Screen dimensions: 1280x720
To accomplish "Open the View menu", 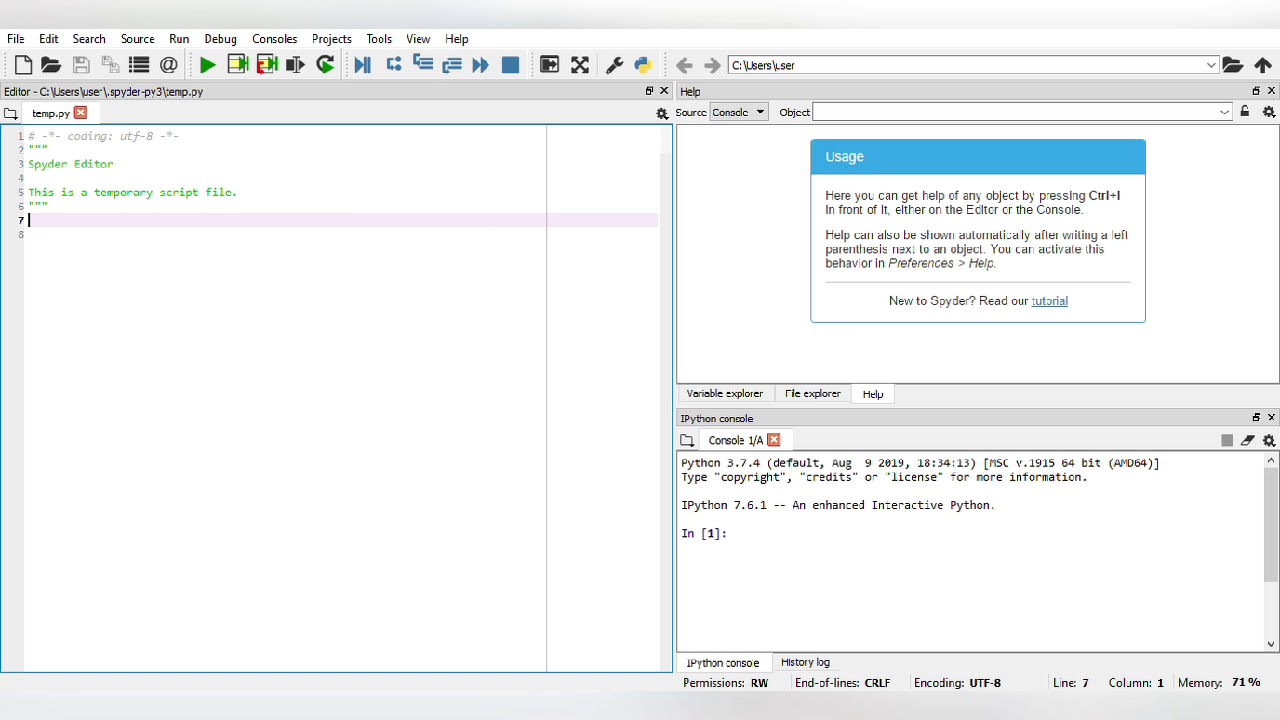I will click(x=419, y=39).
